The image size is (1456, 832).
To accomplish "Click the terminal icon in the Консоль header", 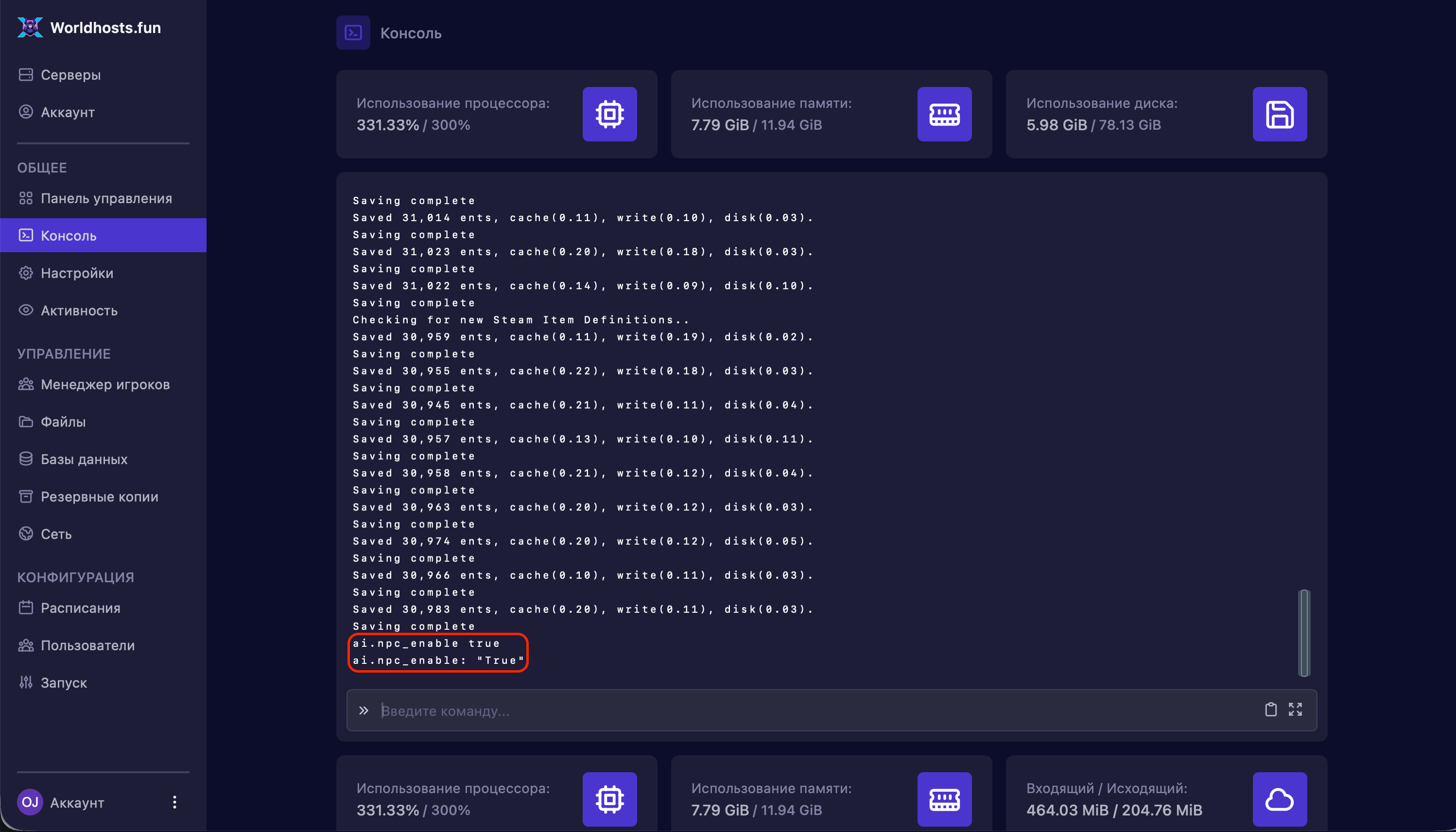I will (x=353, y=33).
